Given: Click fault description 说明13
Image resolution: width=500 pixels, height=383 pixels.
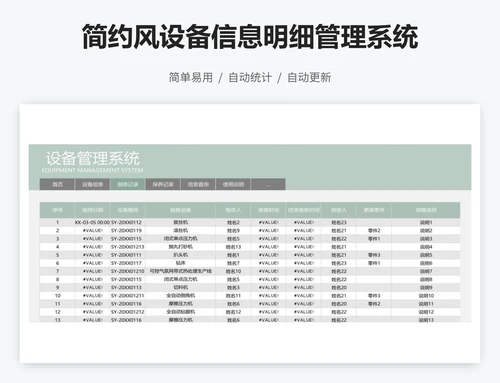Looking at the screenshot, I should tap(426, 320).
